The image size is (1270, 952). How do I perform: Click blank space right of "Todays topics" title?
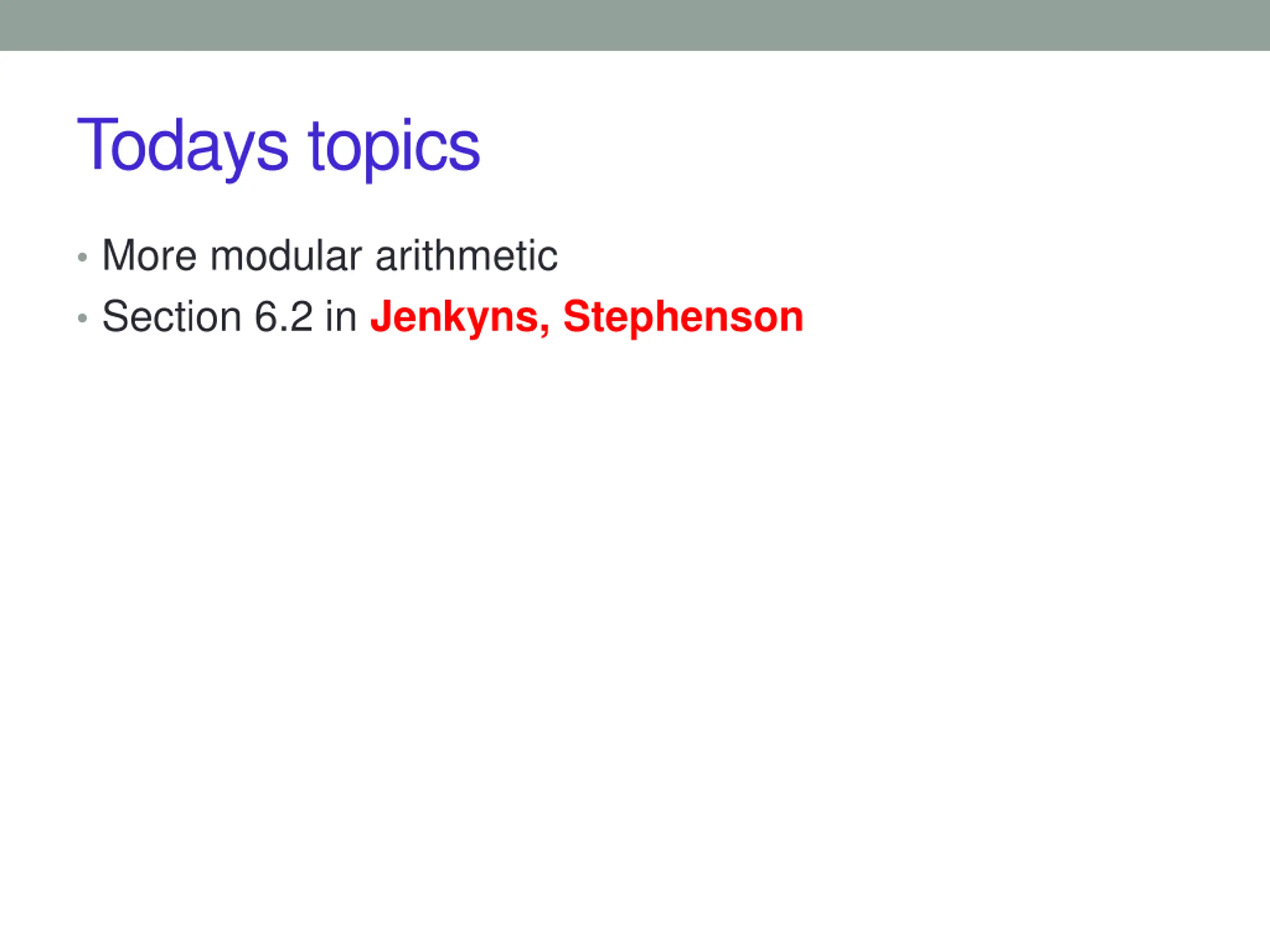click(861, 146)
